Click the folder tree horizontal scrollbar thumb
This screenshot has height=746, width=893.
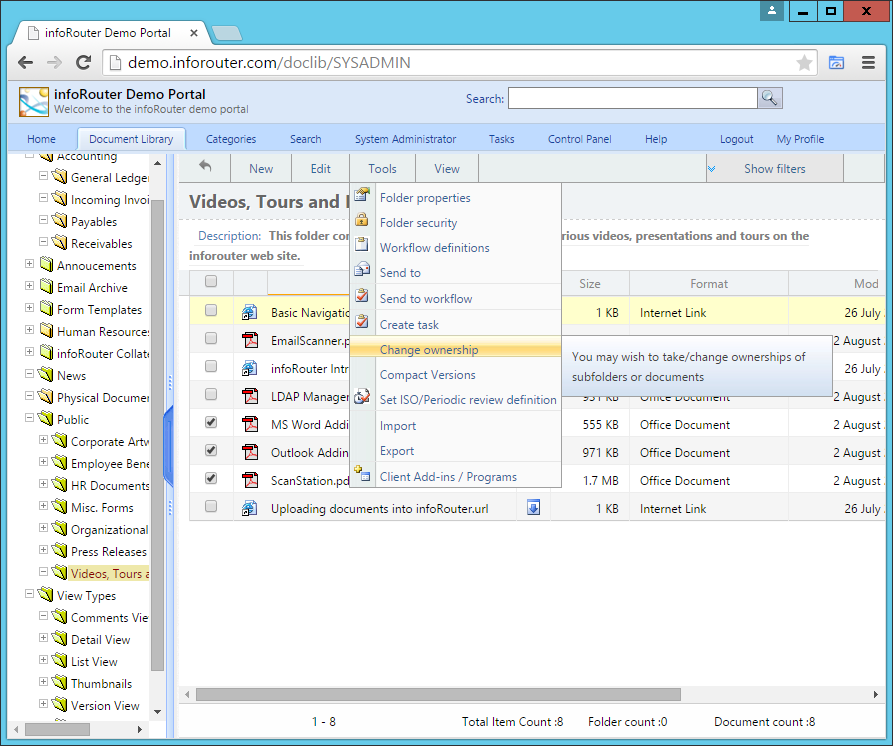click(58, 729)
